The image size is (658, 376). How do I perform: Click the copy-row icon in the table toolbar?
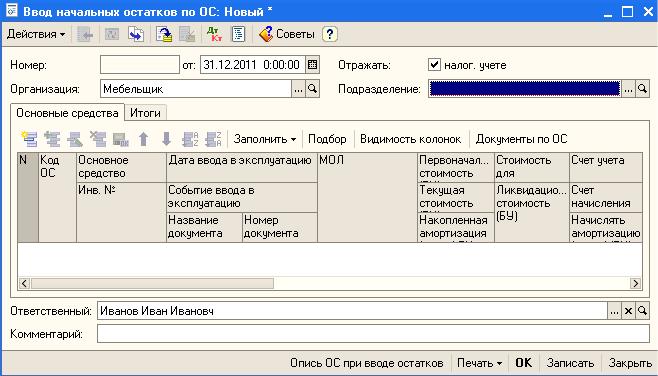tap(52, 139)
